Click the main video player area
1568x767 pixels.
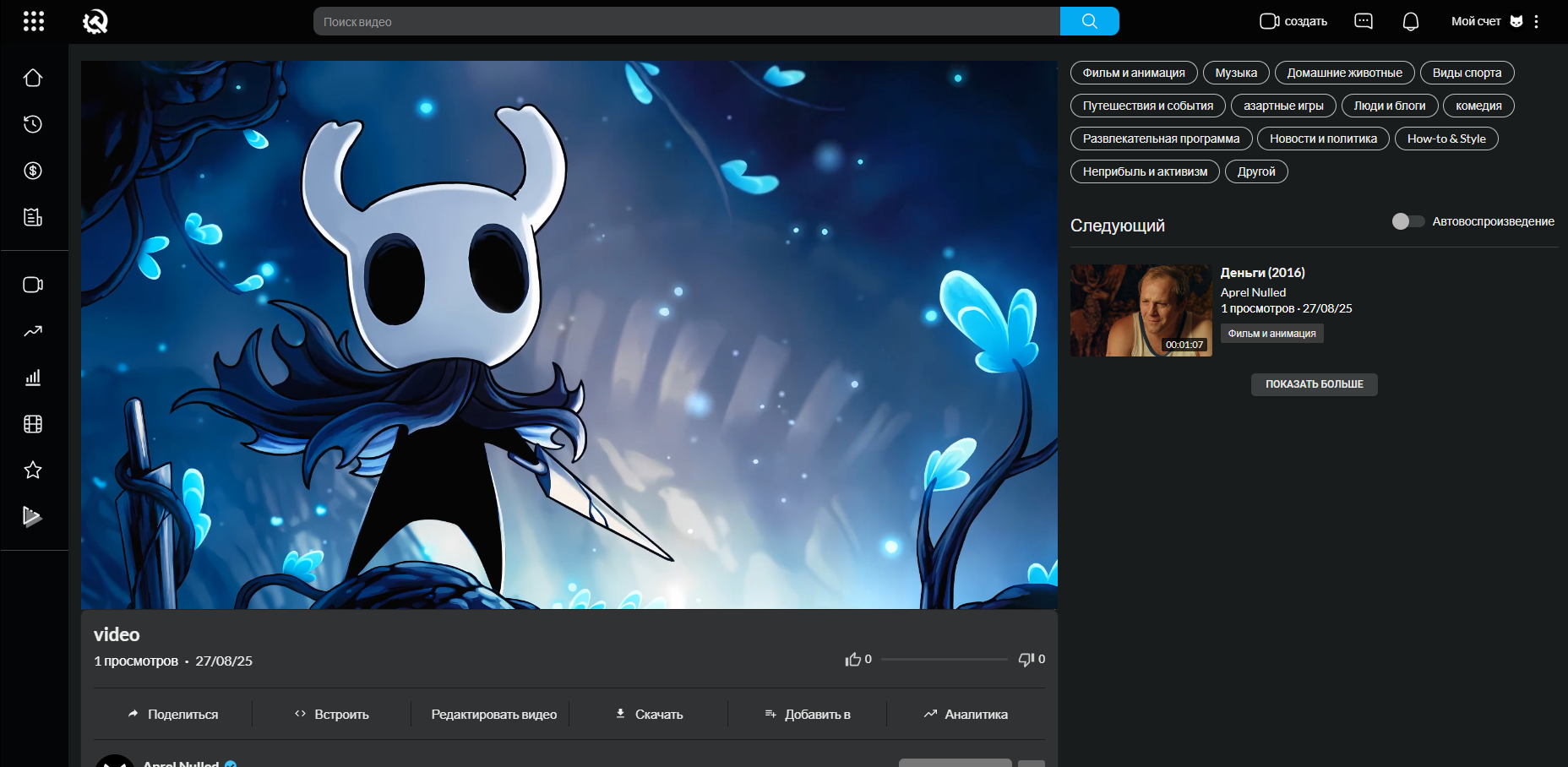pos(569,335)
